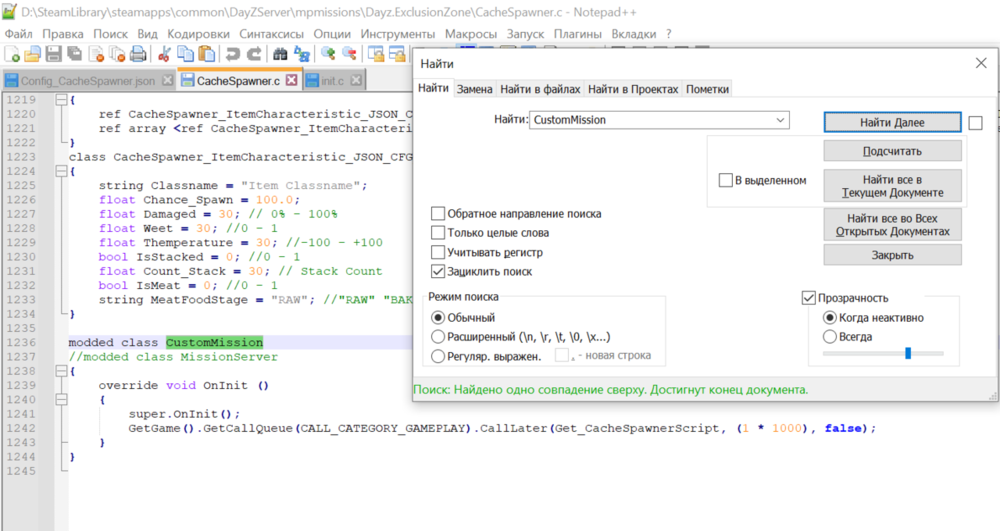
Task: Adjust the transparency slider handle
Action: [908, 353]
